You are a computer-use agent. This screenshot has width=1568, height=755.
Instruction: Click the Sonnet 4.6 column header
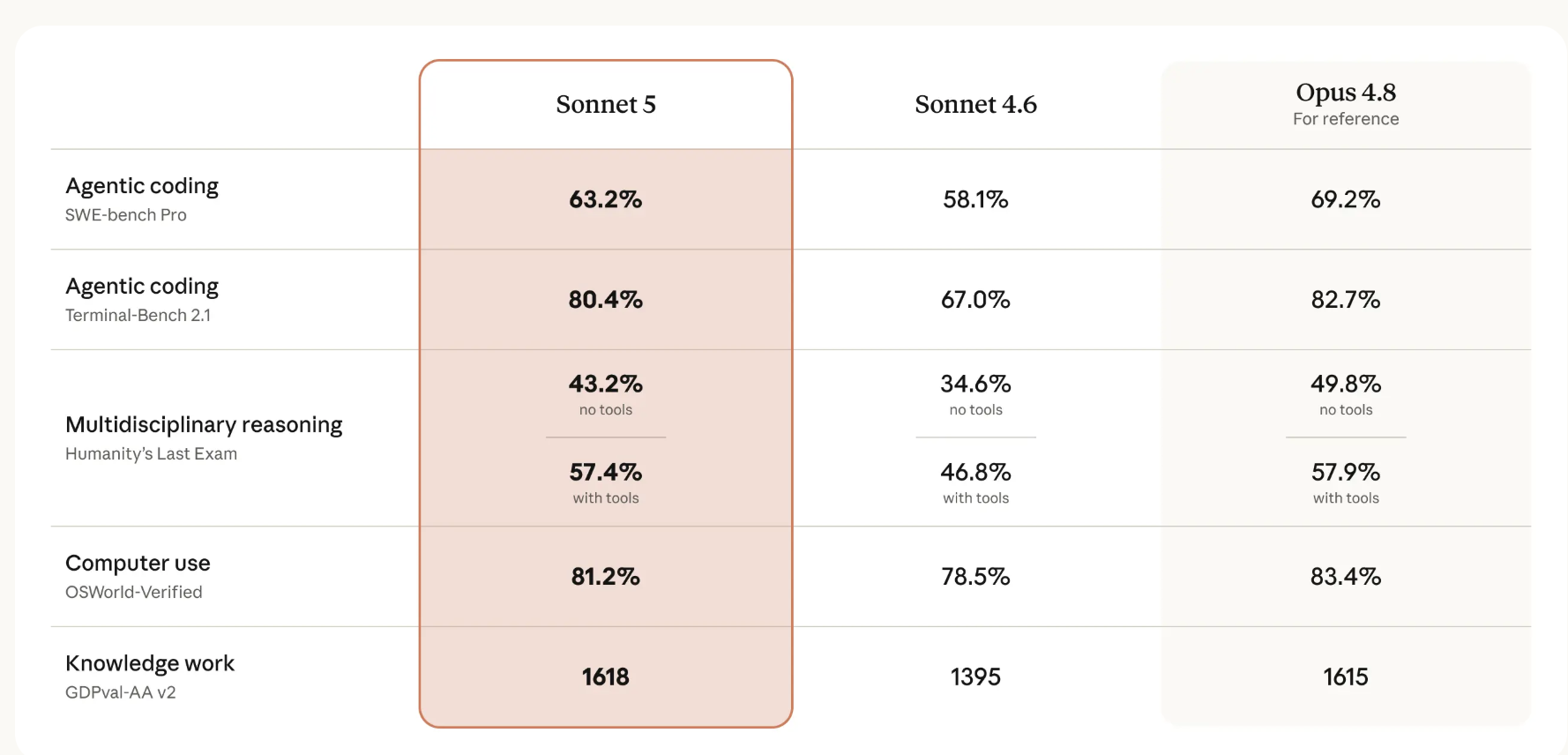tap(975, 104)
